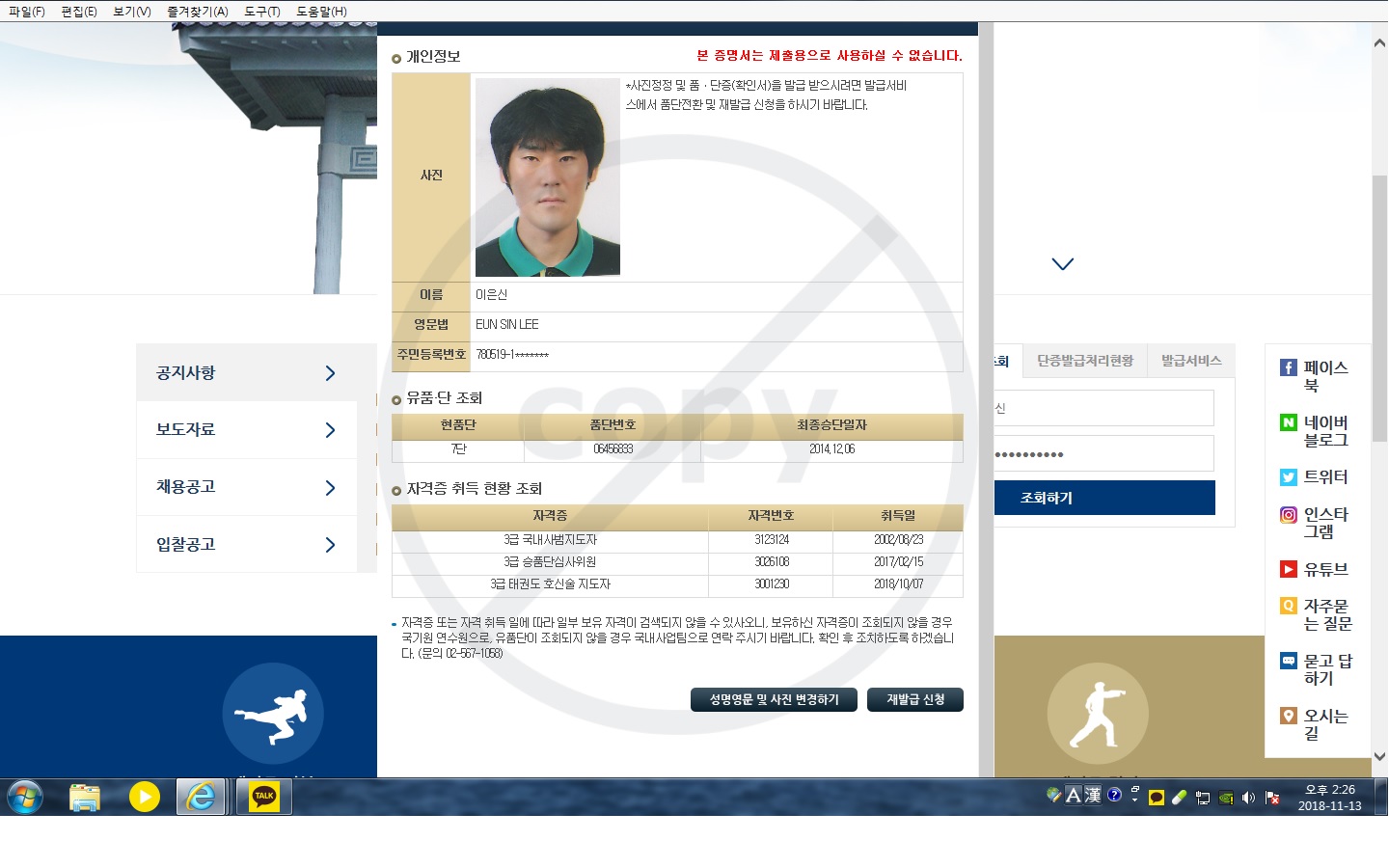
Task: Open the 편집(E) menu
Action: pyautogui.click(x=79, y=12)
